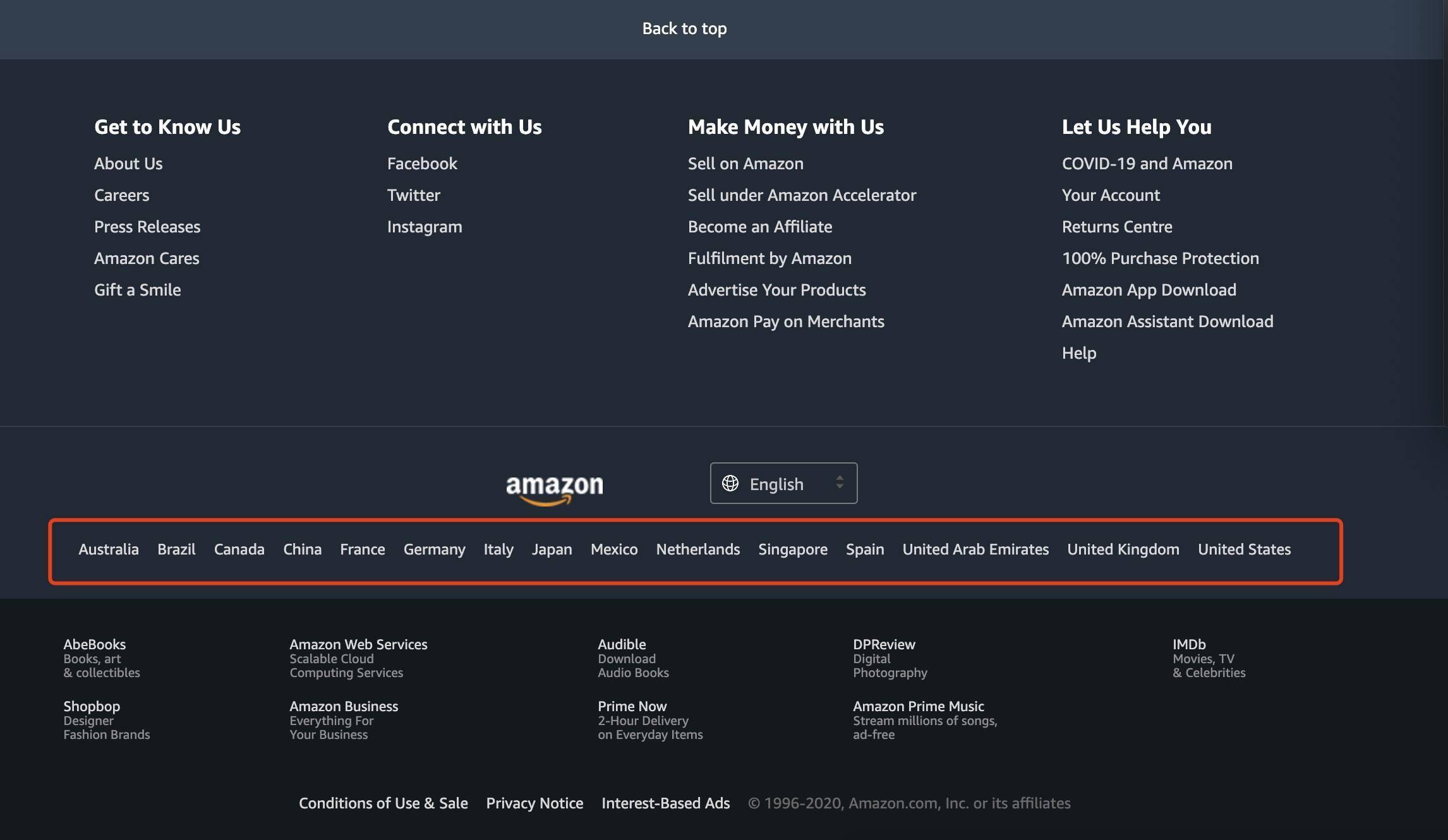Open the English language dropdown
The image size is (1448, 840).
783,483
